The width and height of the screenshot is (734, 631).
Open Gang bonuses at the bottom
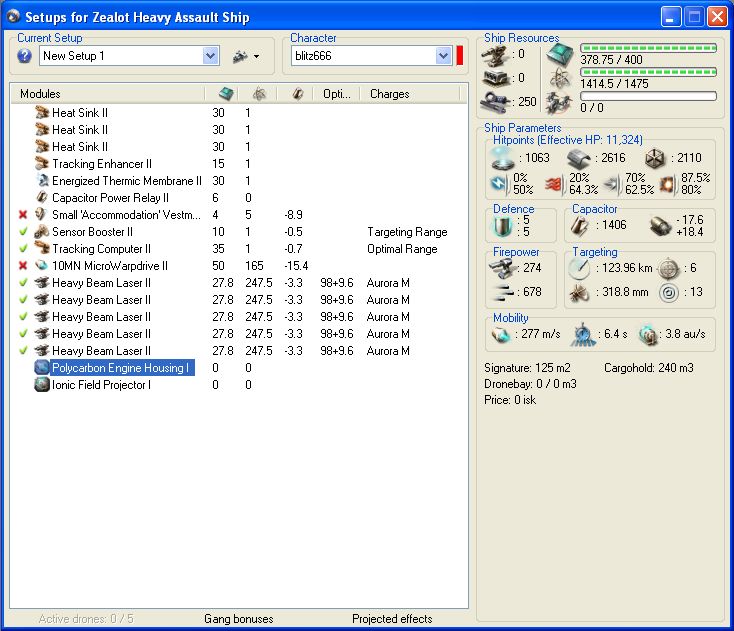coord(238,619)
